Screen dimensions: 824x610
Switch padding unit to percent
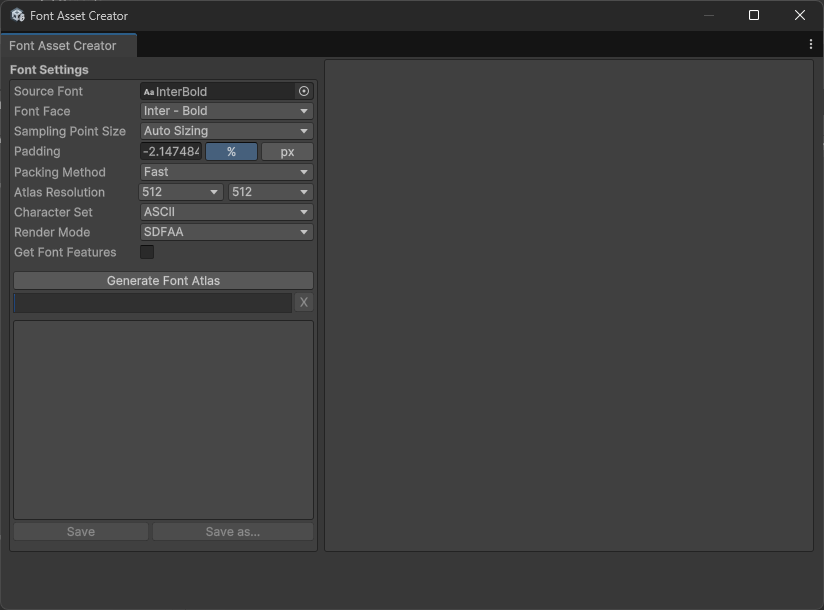(231, 152)
